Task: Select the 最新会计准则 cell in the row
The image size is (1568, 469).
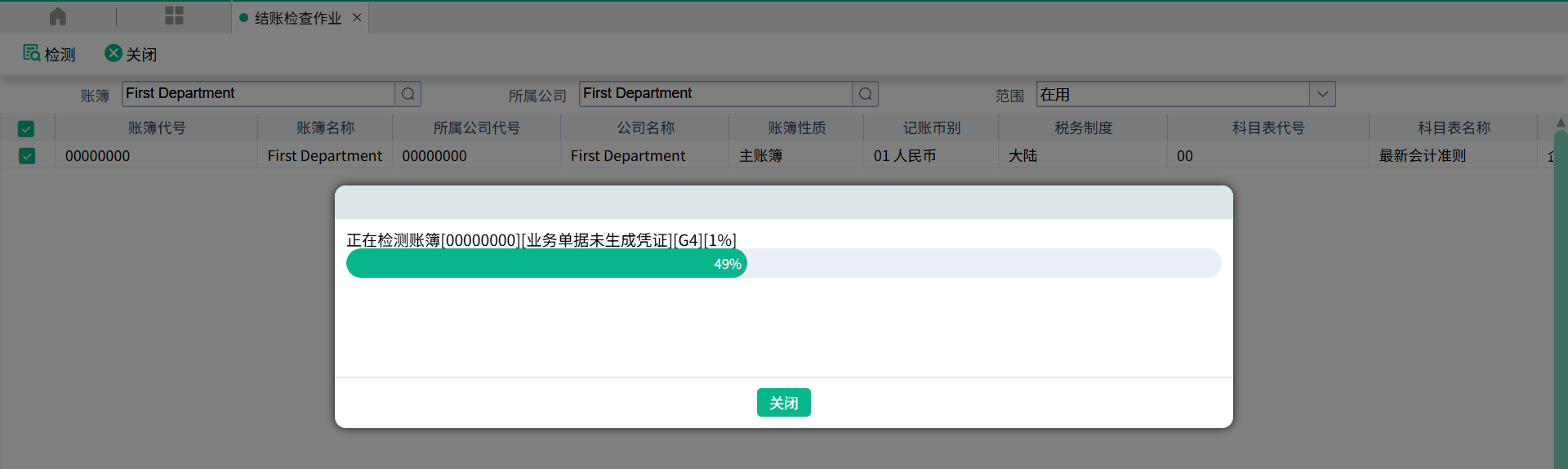Action: coord(1423,155)
